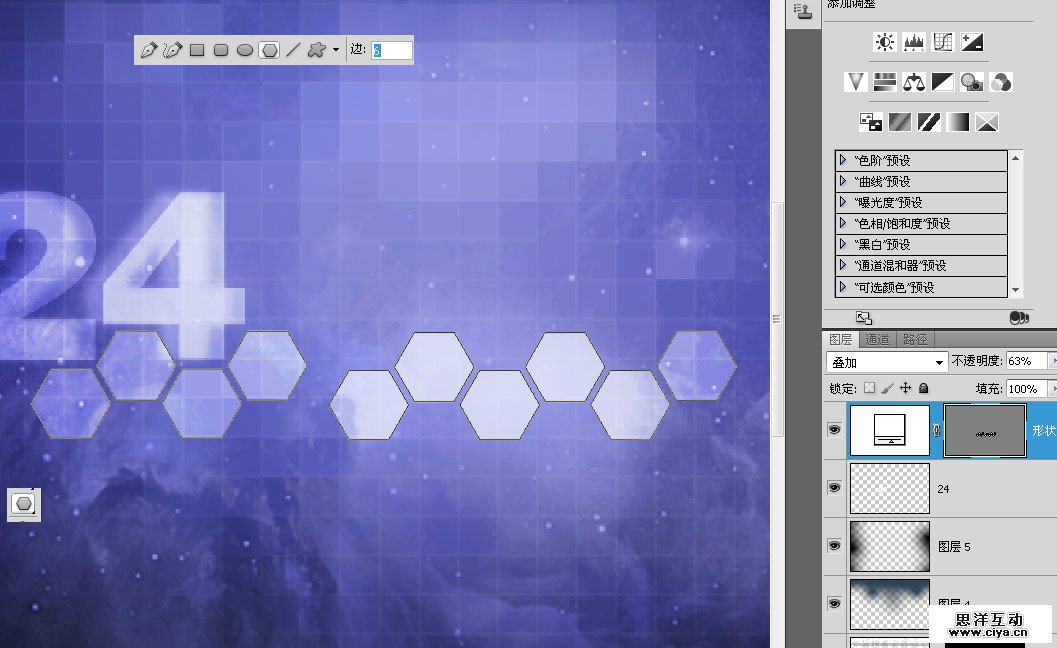Add a Curves adjustment layer

(x=942, y=42)
